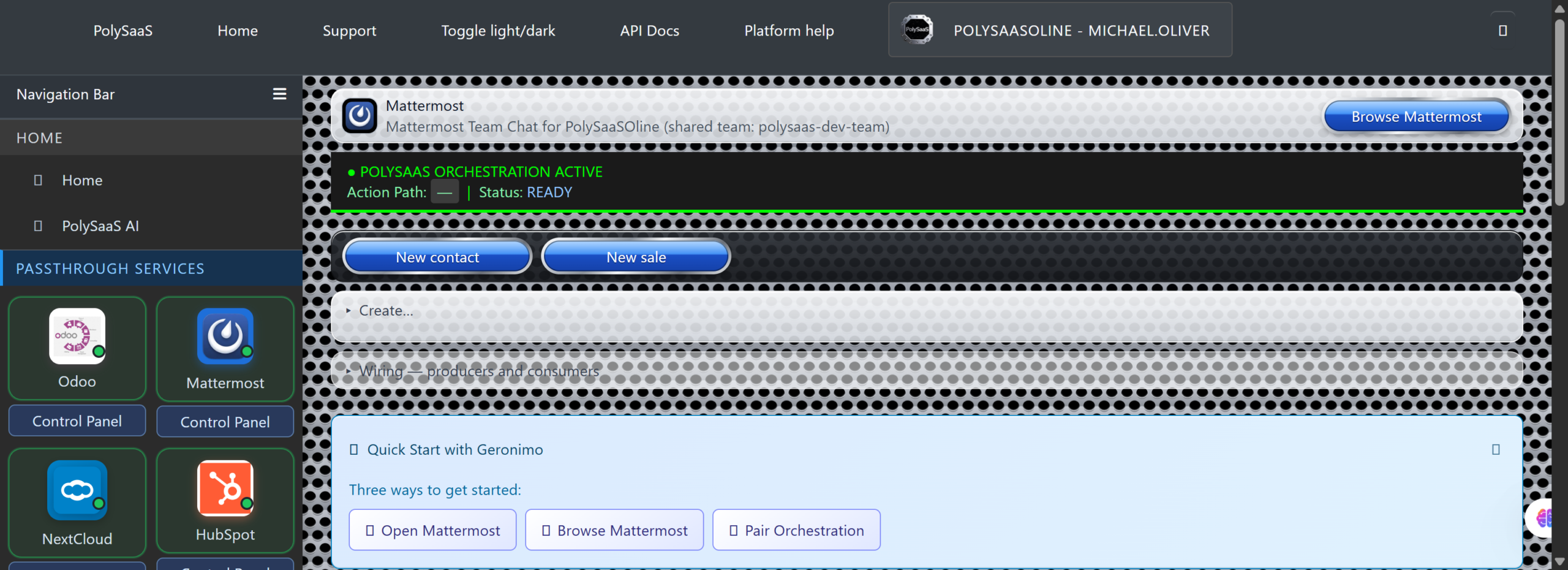Open the NextCloud service tile icon
The width and height of the screenshot is (1568, 570).
coord(77,490)
